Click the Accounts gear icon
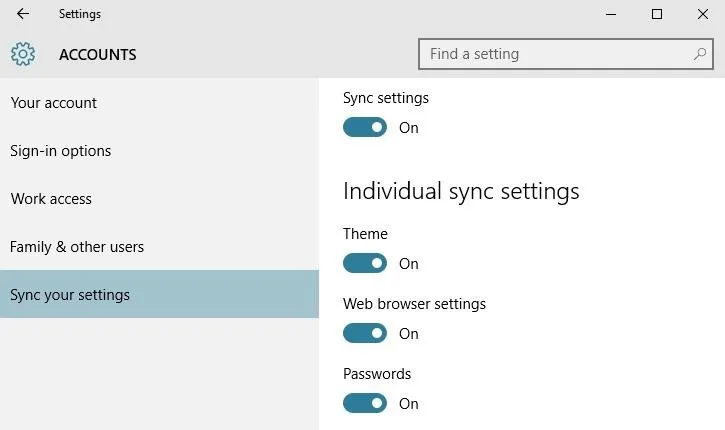Image resolution: width=725 pixels, height=430 pixels. [23, 54]
